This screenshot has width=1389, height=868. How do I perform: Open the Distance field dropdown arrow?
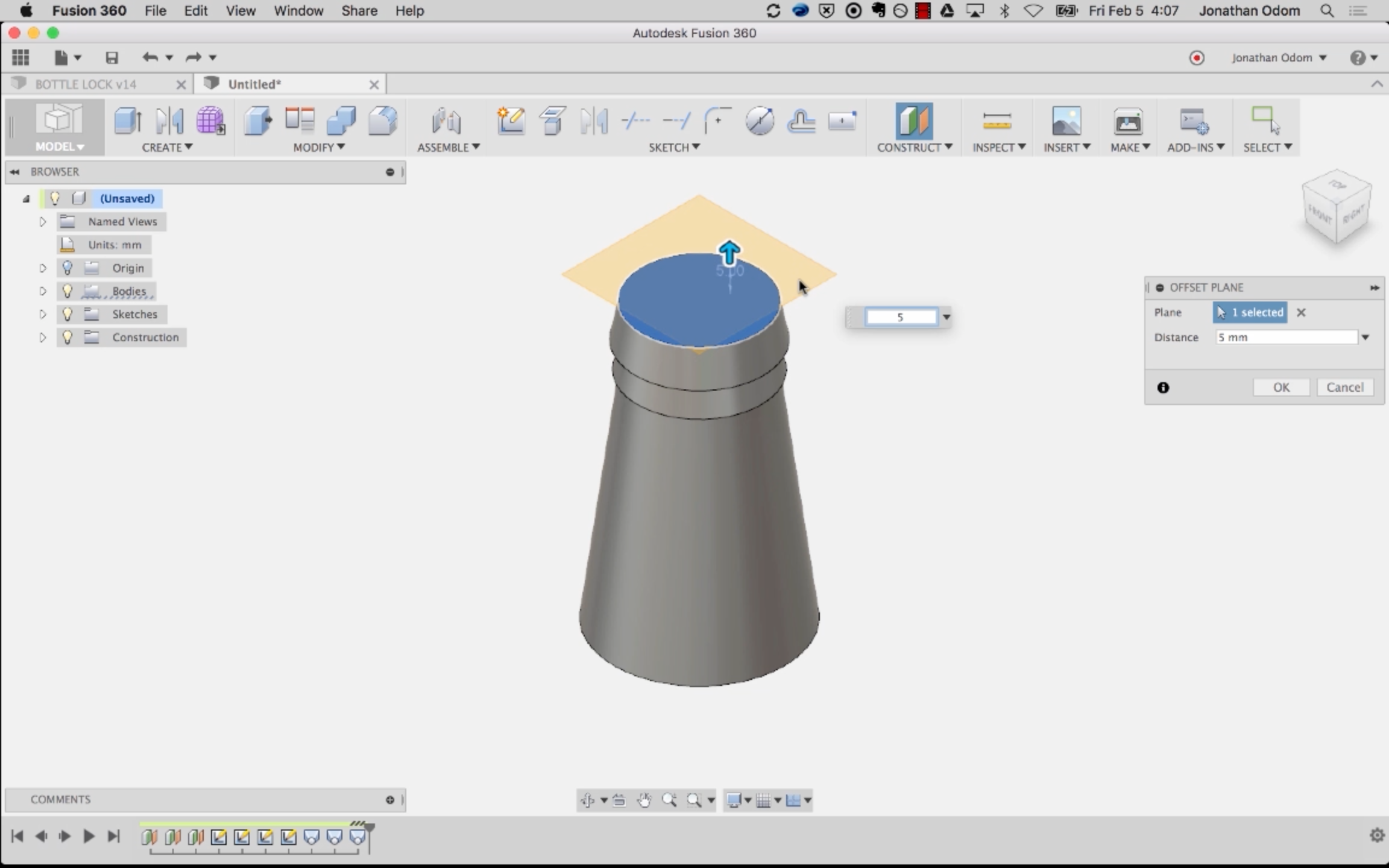(x=1365, y=337)
